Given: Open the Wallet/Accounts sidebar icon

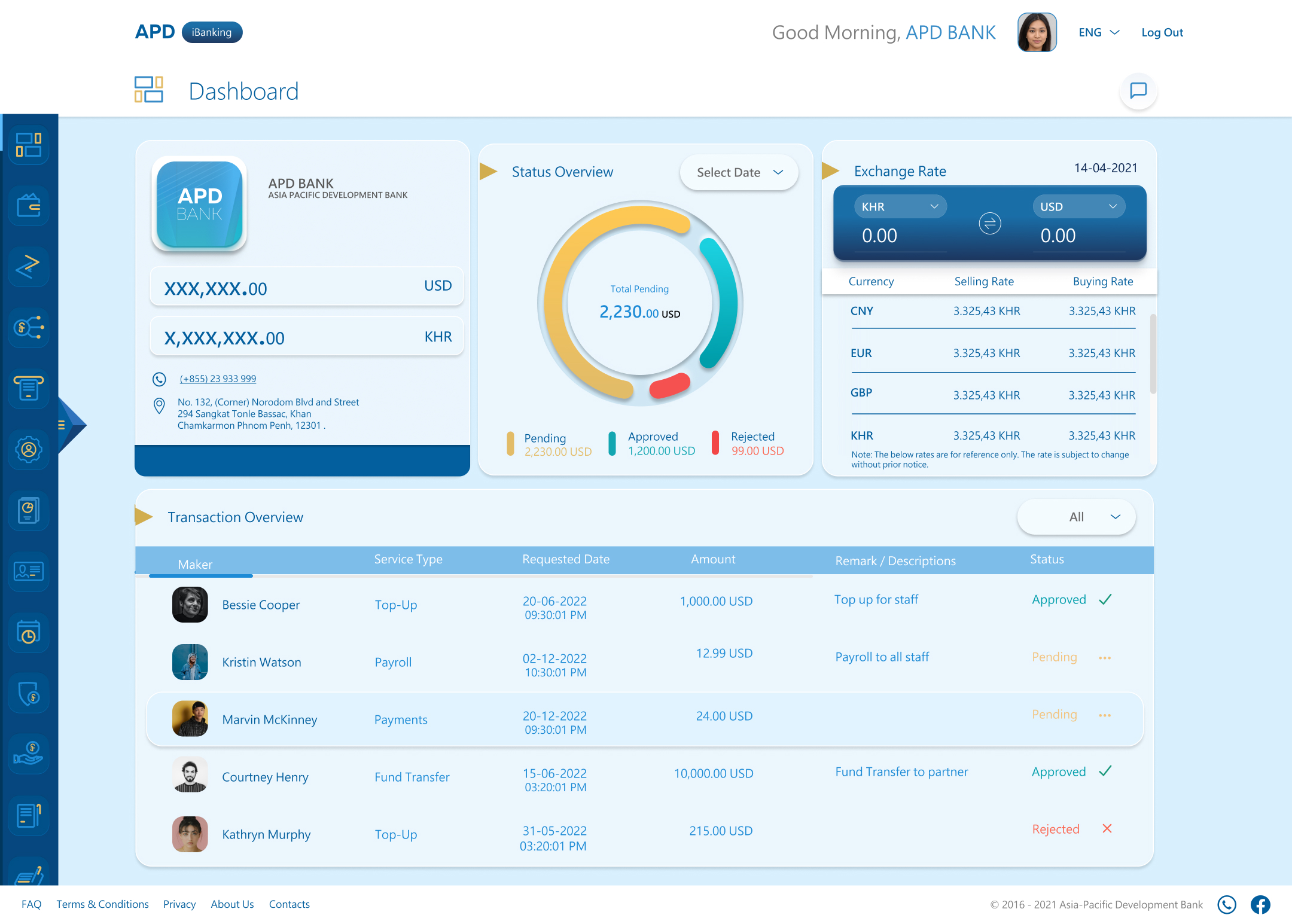Looking at the screenshot, I should point(28,206).
